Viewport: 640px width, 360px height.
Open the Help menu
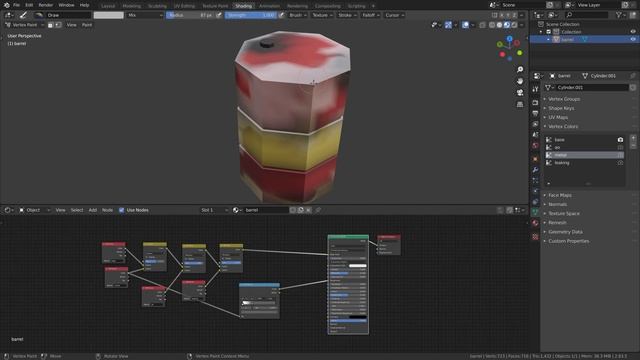pos(84,5)
